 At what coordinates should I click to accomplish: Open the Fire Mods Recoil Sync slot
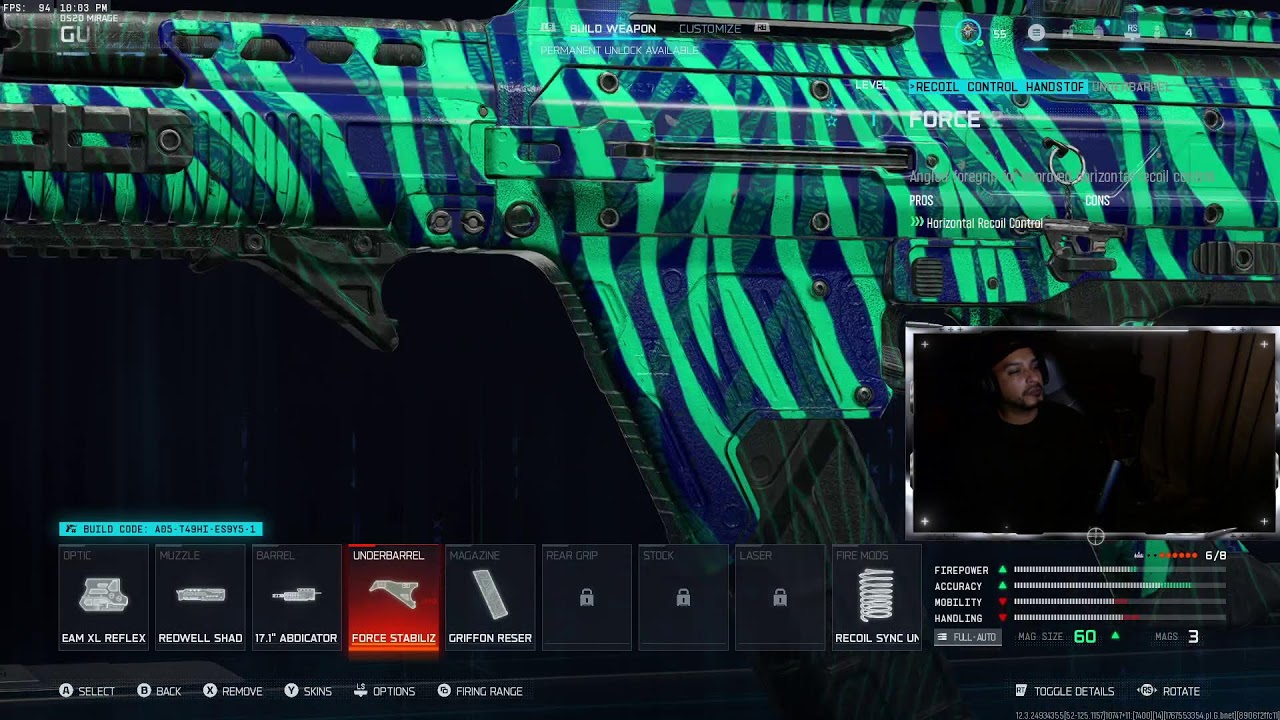[877, 598]
